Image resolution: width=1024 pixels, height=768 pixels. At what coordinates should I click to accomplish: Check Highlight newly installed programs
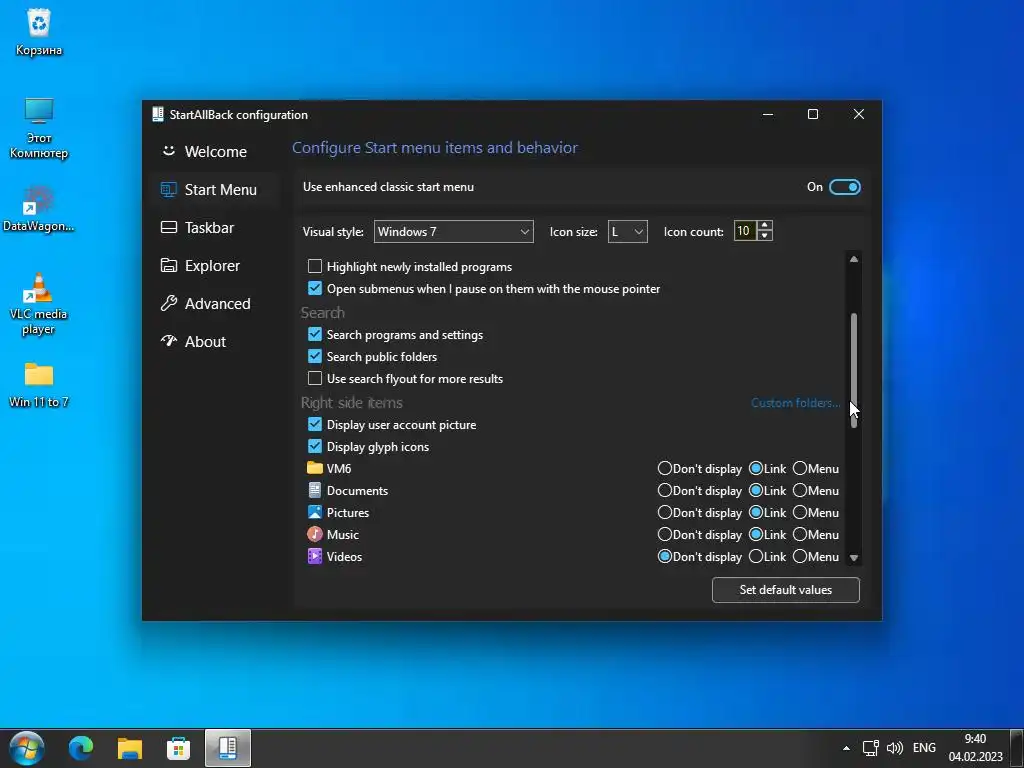click(x=315, y=266)
